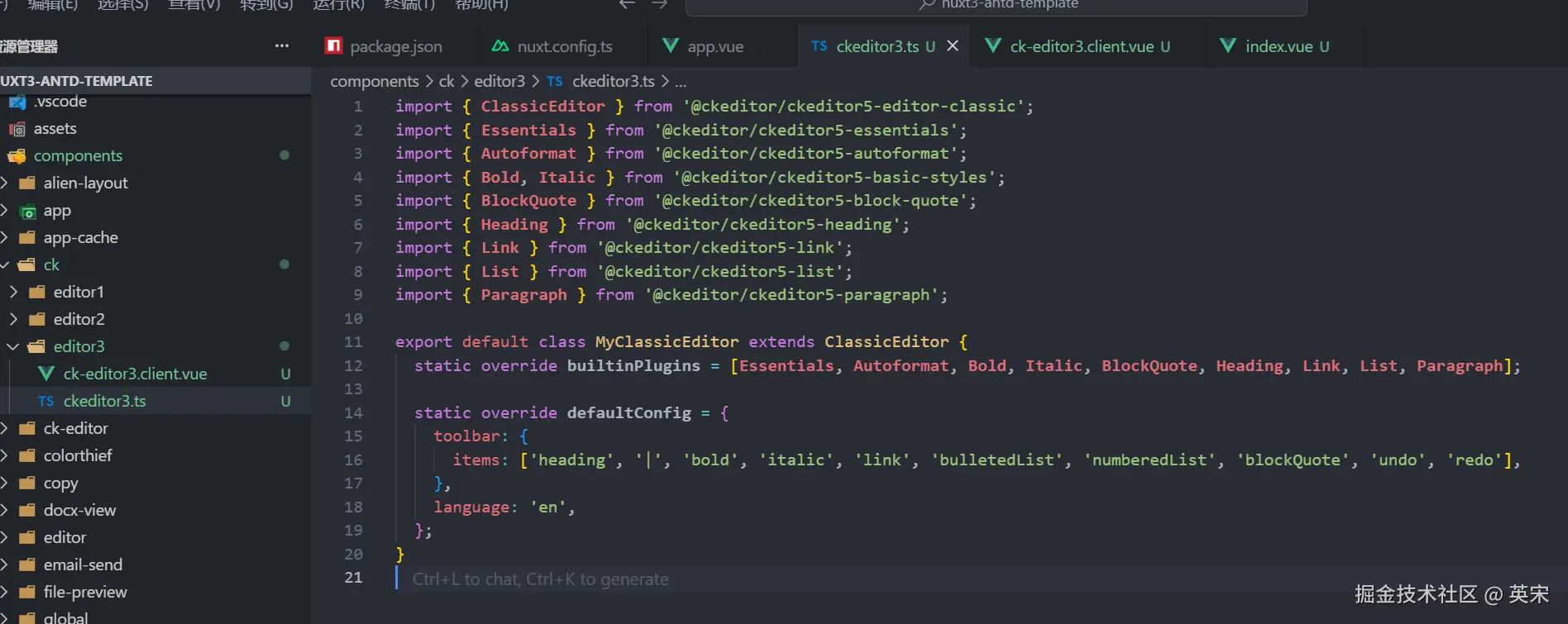The image size is (1568, 624).
Task: Click line number 11 in gutter
Action: 353,341
